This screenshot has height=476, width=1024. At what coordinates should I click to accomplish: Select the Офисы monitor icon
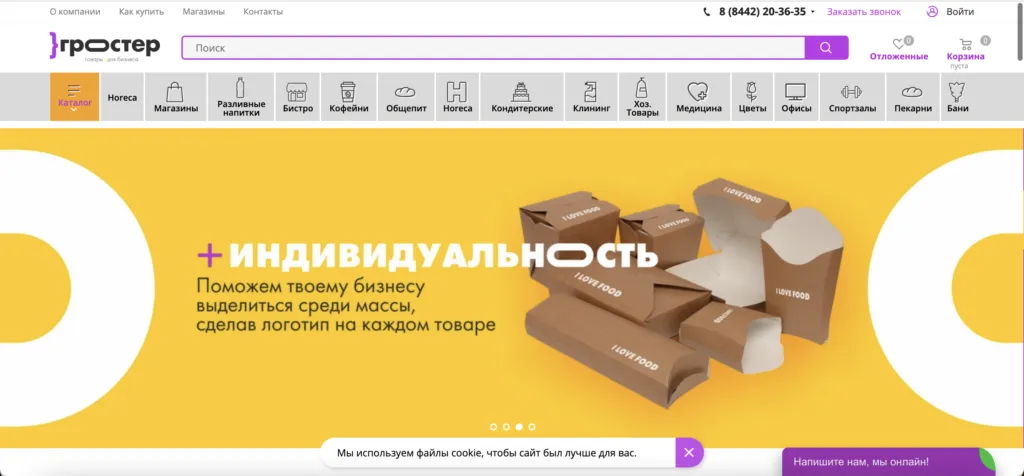tap(795, 91)
